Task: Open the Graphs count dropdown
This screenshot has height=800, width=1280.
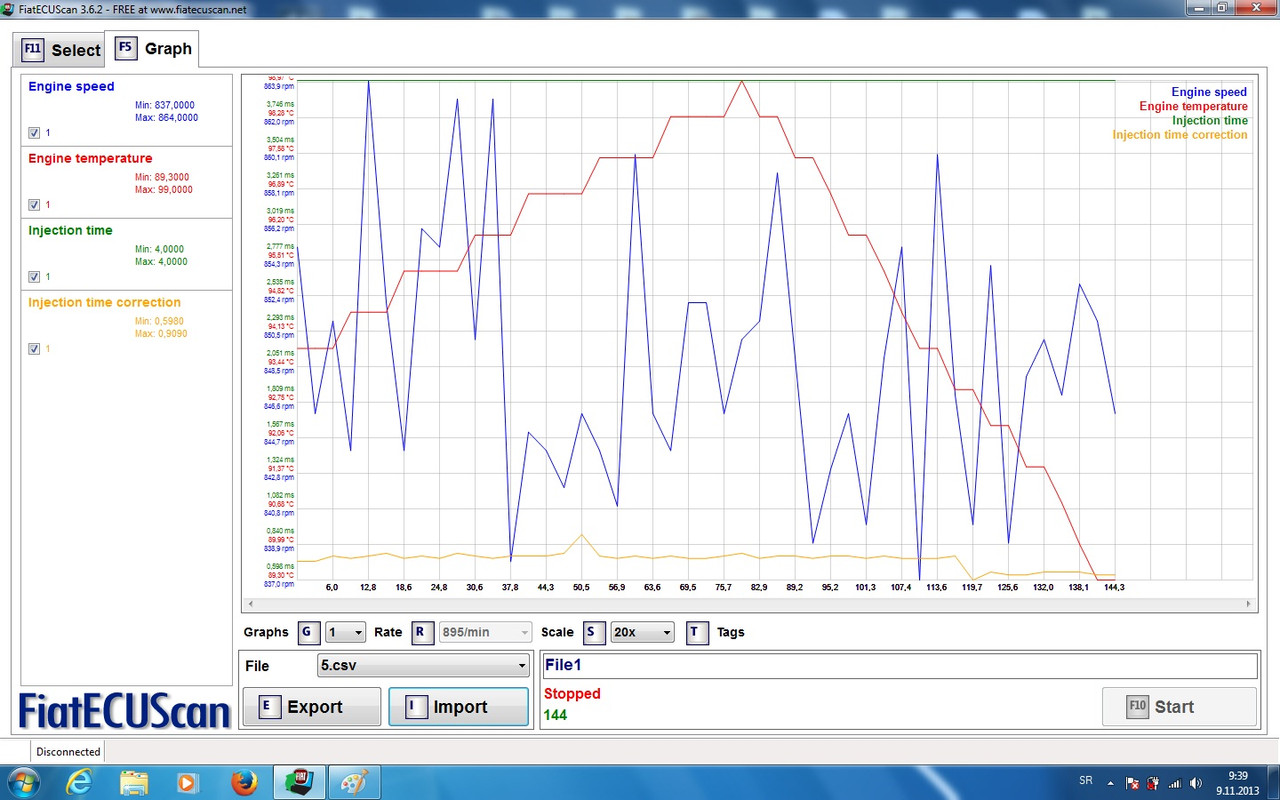Action: pos(345,632)
